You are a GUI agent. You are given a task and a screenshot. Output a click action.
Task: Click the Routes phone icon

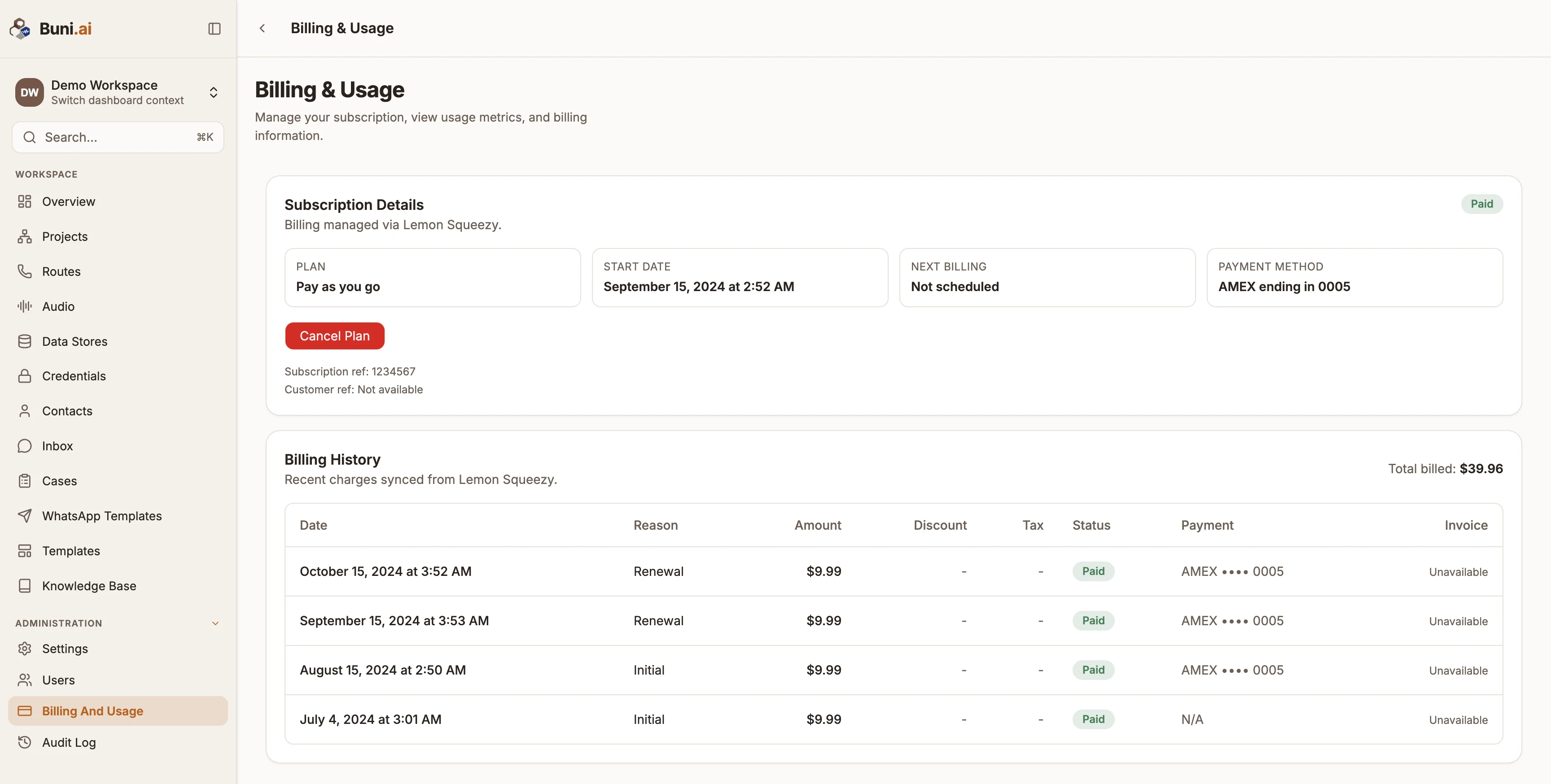[25, 271]
